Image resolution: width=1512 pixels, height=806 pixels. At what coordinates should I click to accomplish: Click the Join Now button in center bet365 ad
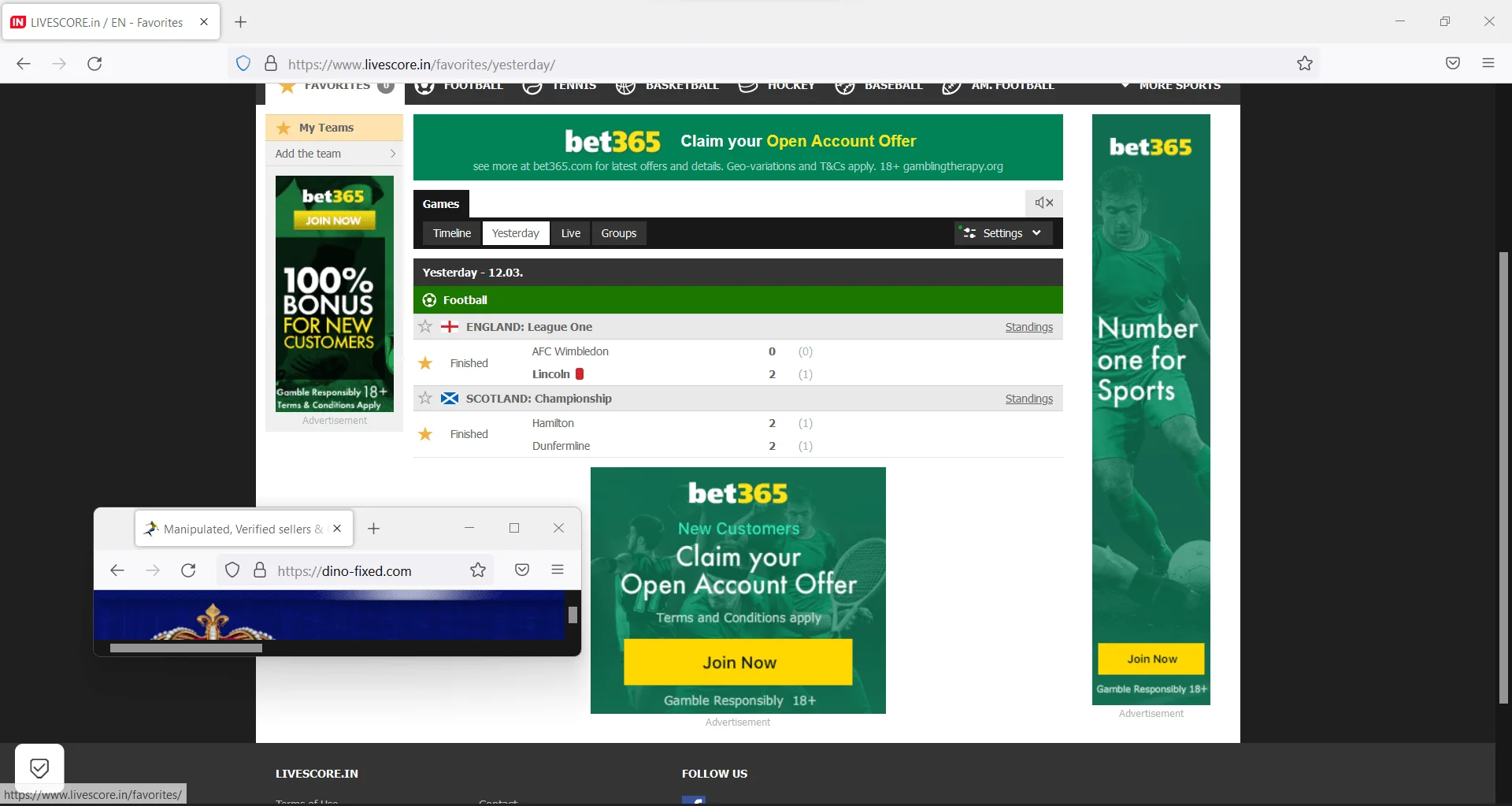[739, 663]
